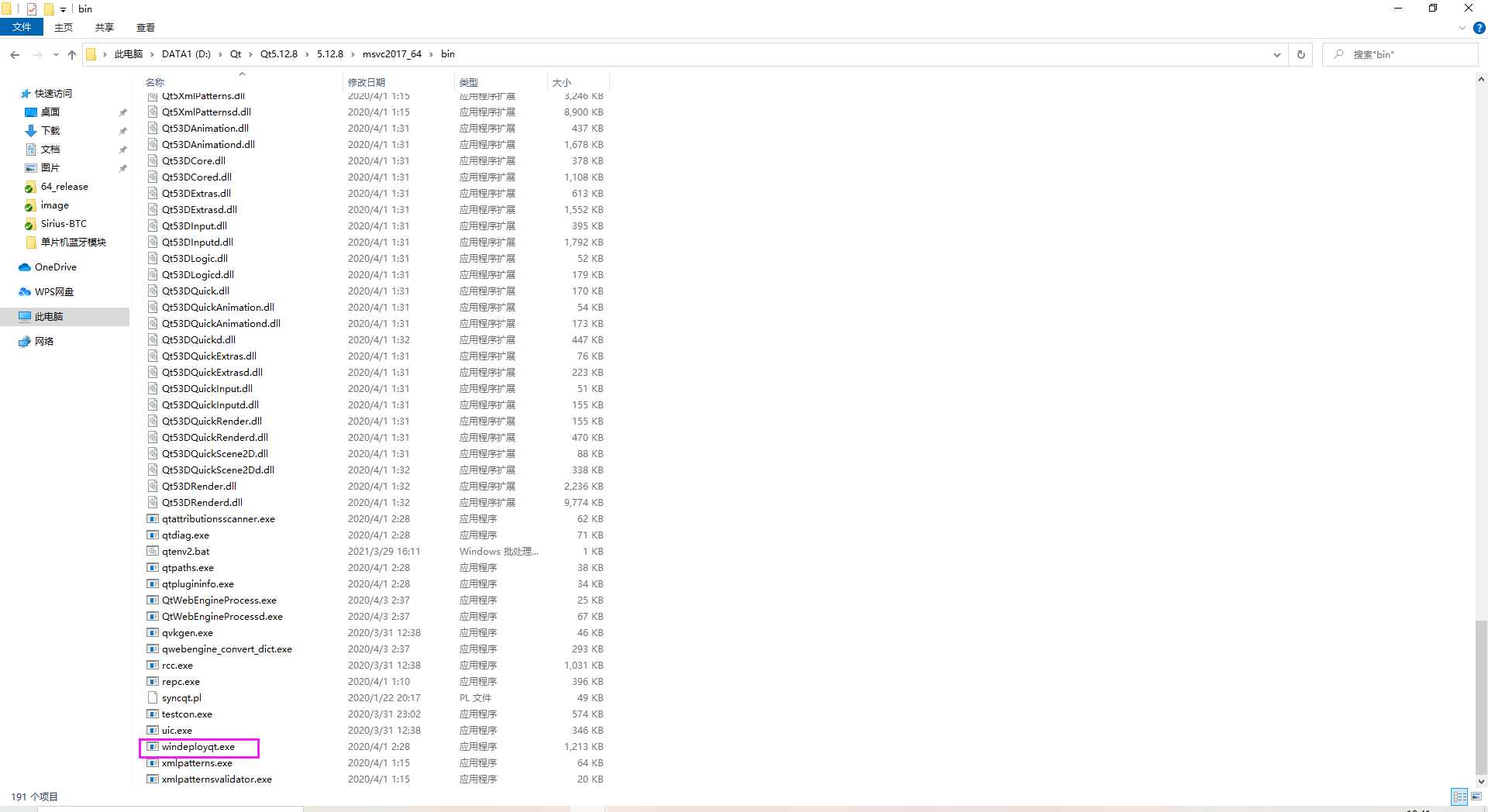Viewport: 1488px width, 812px height.
Task: Switch to details view layout icon
Action: [1460, 797]
